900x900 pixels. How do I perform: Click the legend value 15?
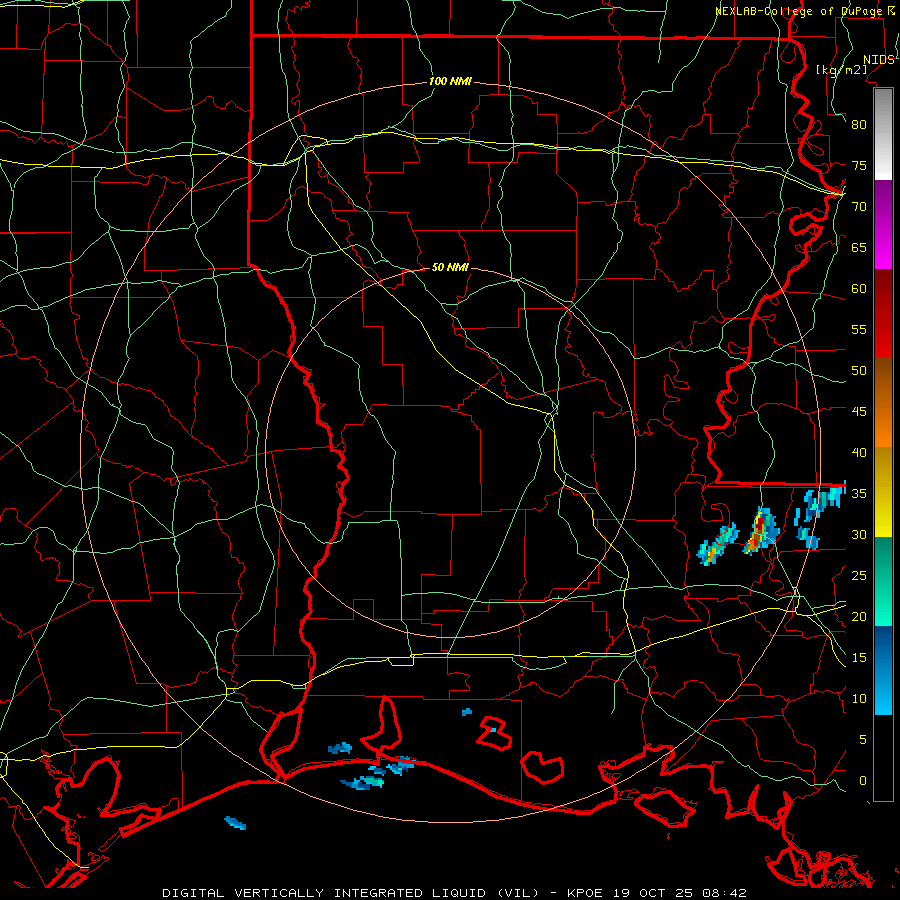[859, 658]
